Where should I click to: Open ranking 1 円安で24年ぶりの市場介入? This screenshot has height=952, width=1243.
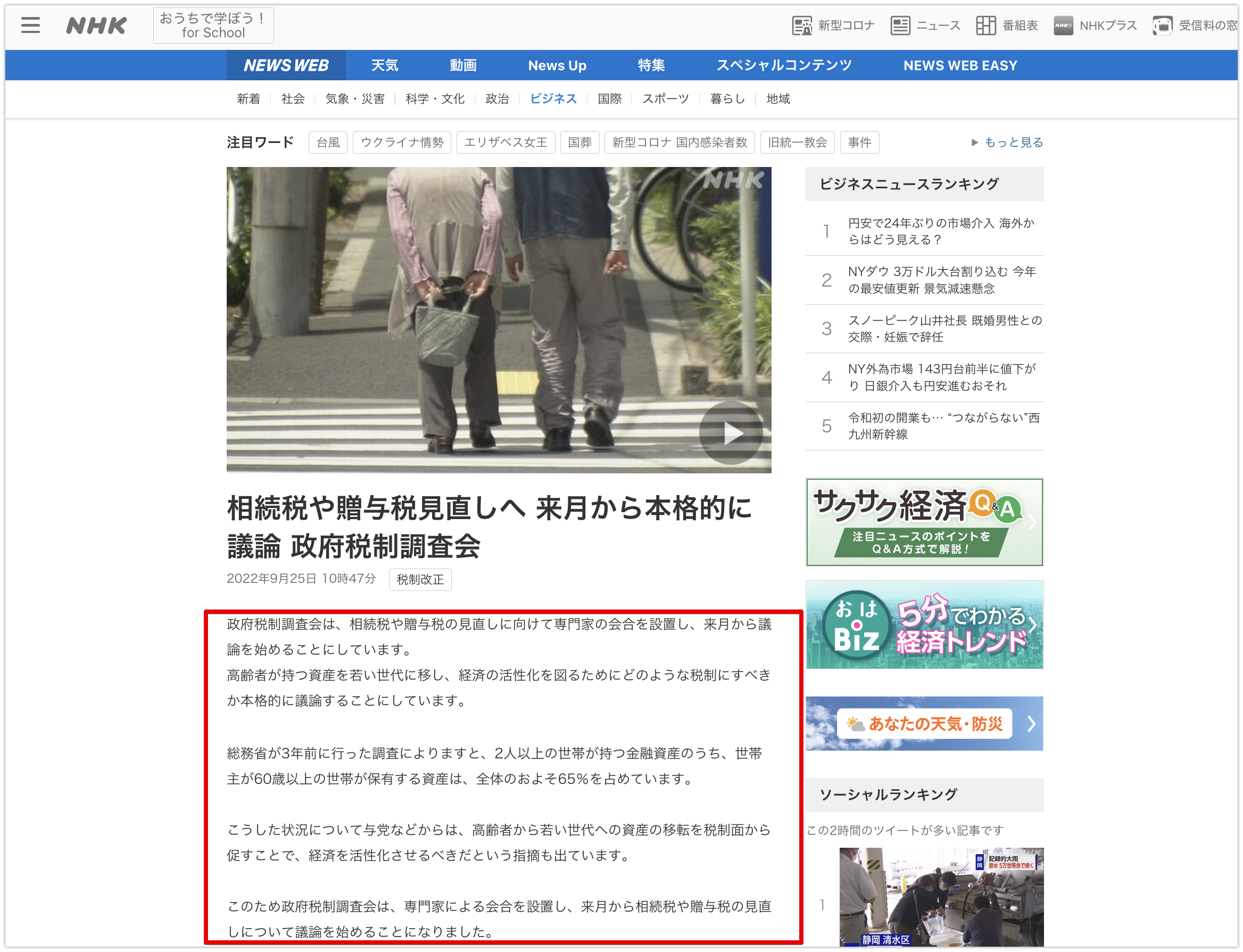coord(924,231)
